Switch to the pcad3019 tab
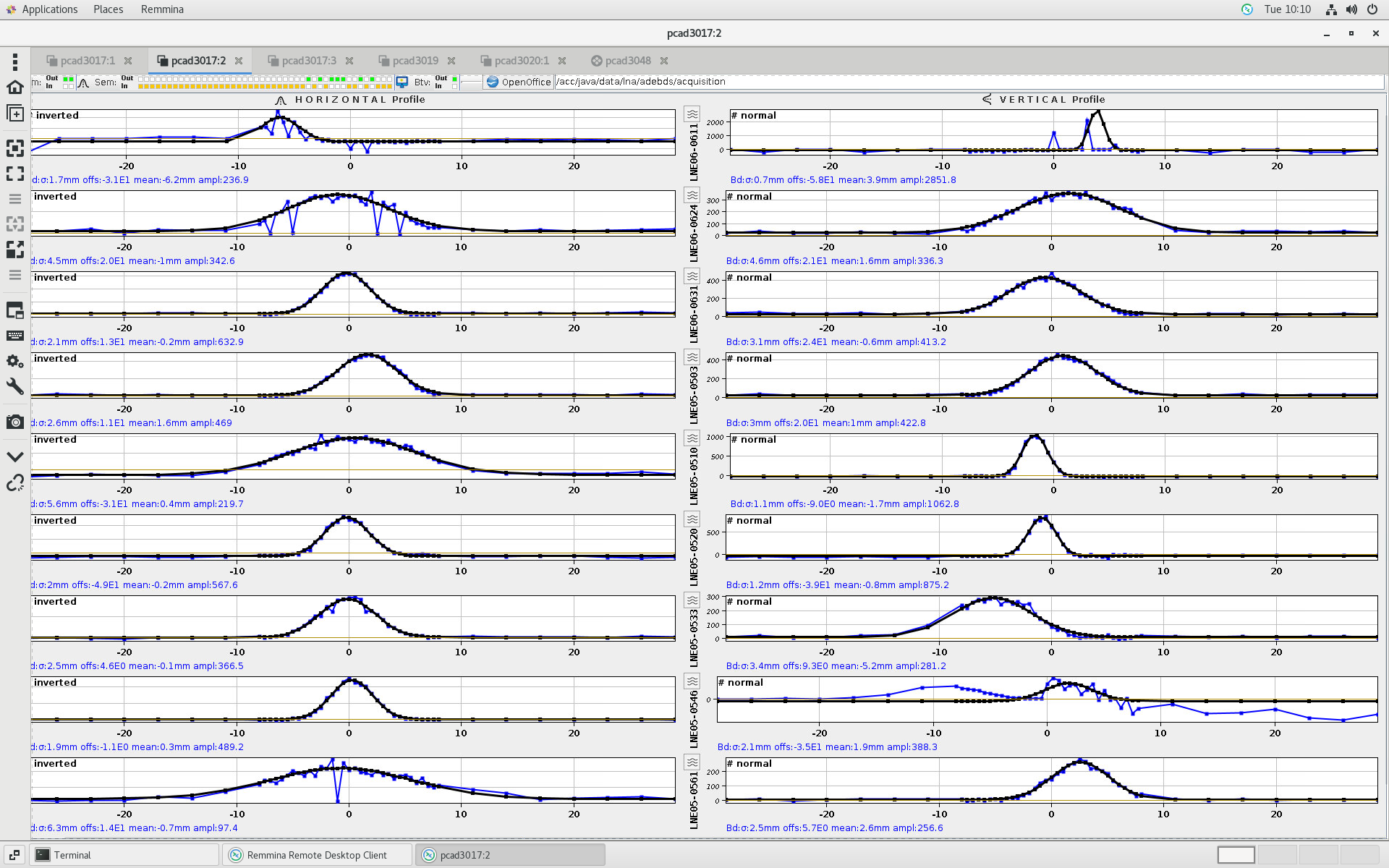 [x=415, y=61]
